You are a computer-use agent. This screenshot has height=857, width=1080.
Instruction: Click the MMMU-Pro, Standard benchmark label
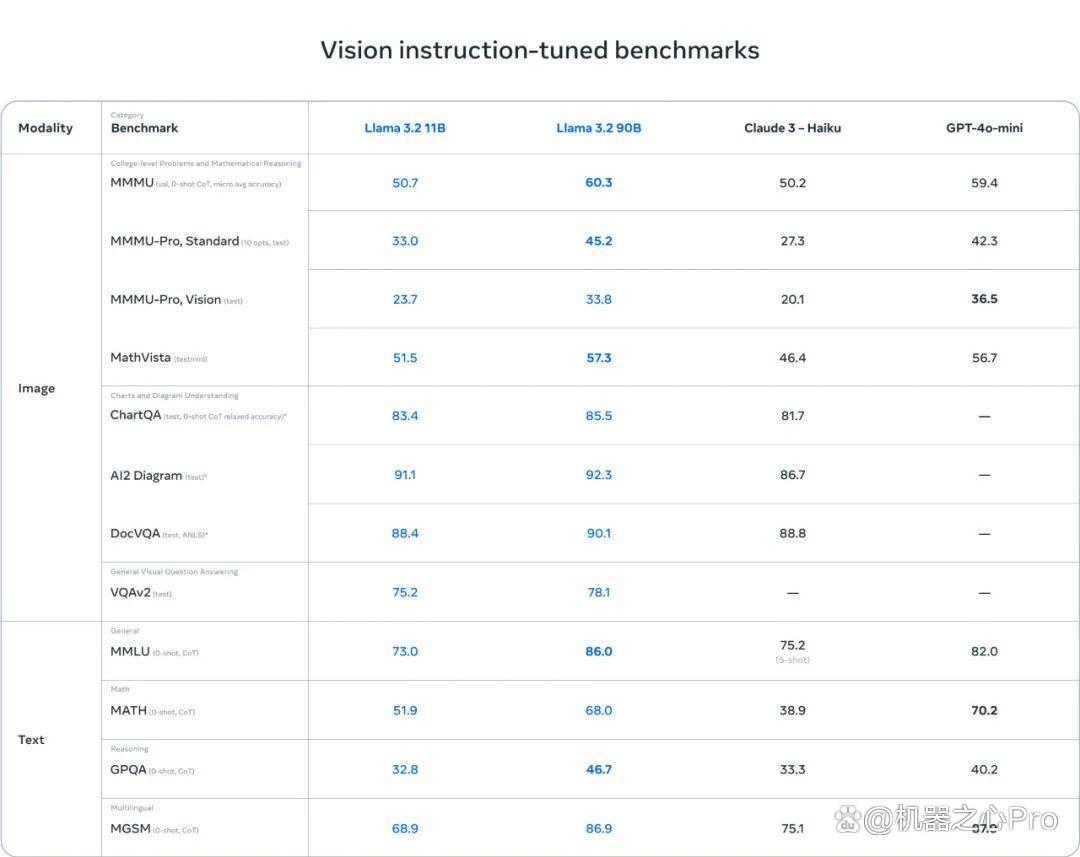tap(174, 241)
